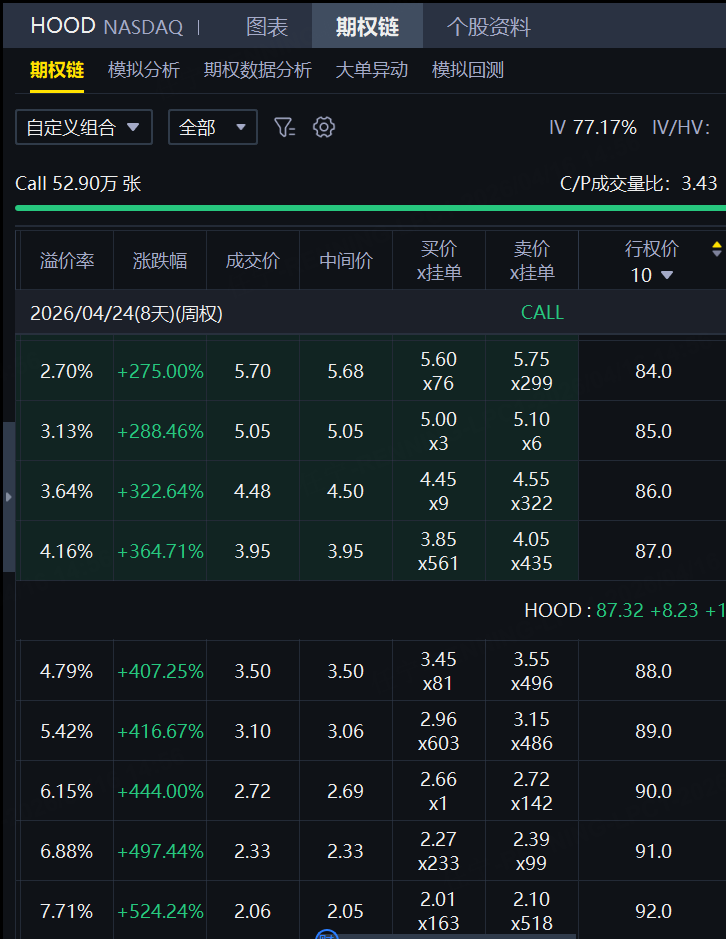Click bid price 3.85 x561

[438, 551]
